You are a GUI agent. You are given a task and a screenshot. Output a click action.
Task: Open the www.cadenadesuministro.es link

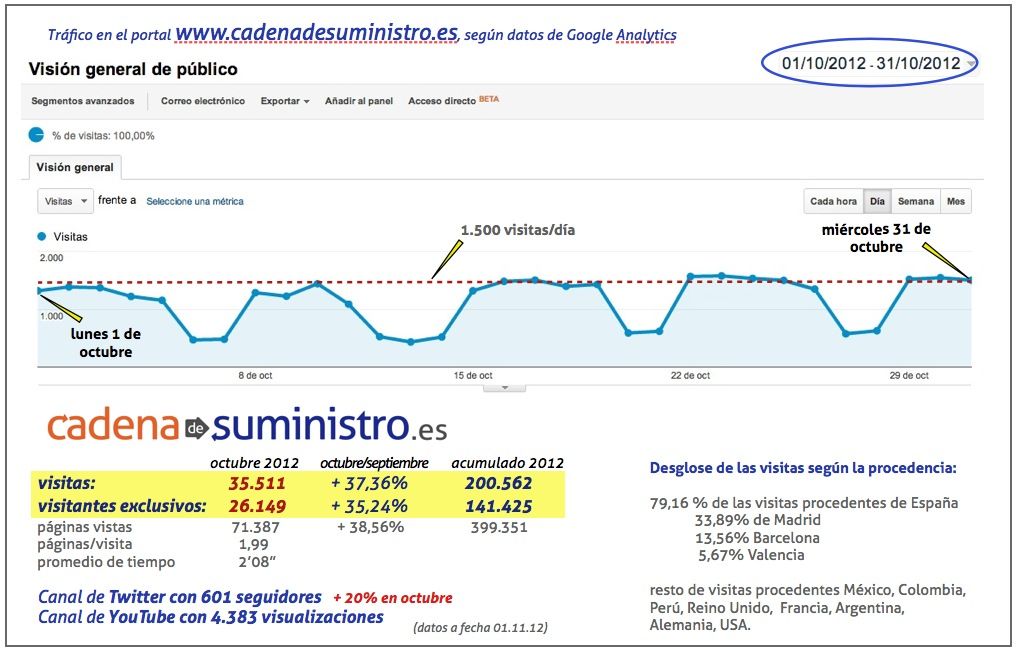coord(317,33)
